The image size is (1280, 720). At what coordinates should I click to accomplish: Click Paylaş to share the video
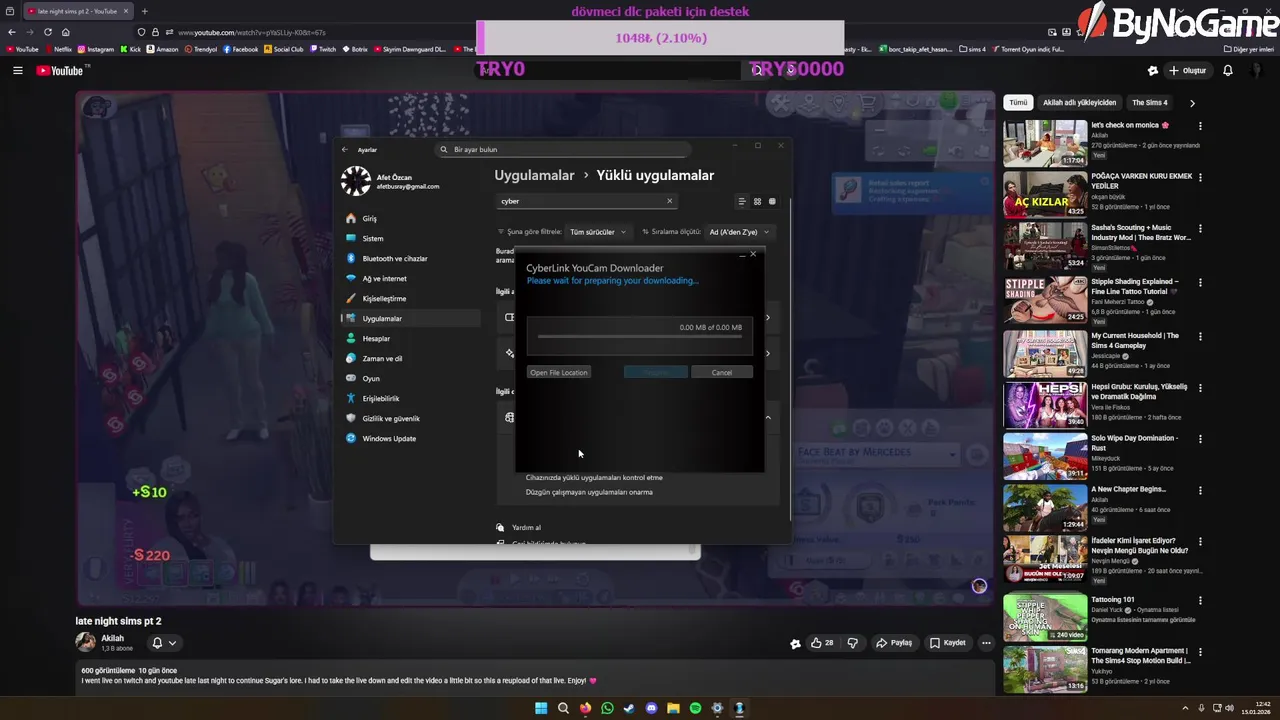(x=894, y=643)
